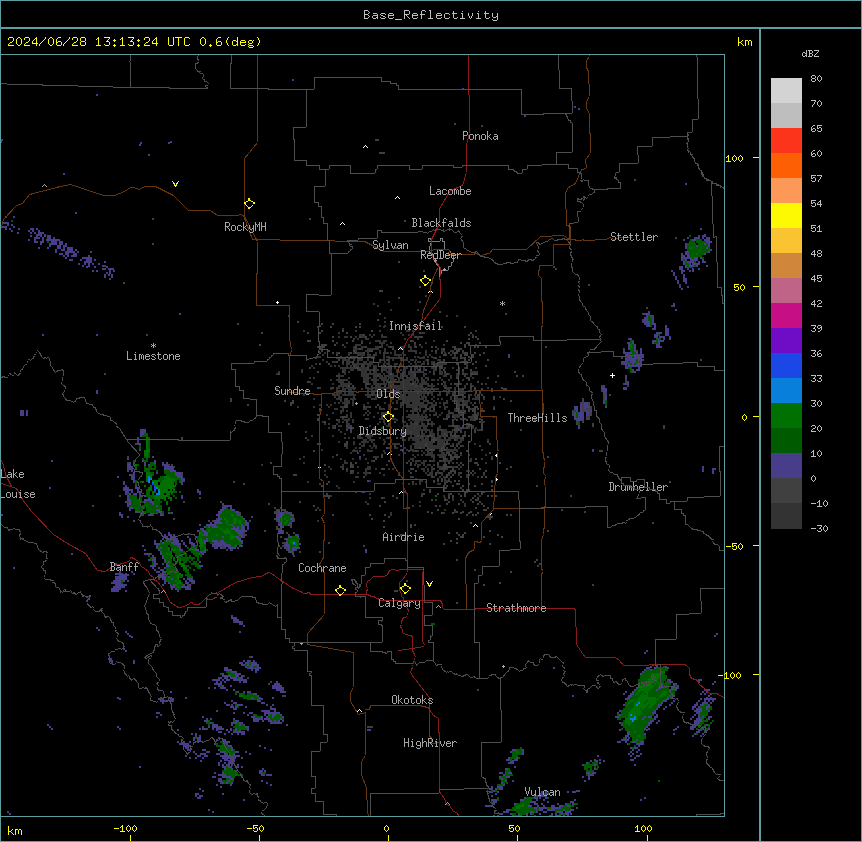The height and width of the screenshot is (842, 862).
Task: Pick the dark orange swatch in dBZ legend
Action: coord(786,165)
